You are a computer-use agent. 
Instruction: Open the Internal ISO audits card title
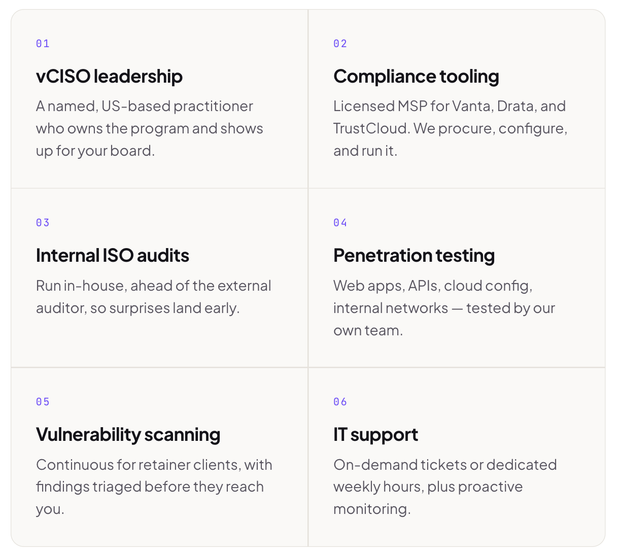112,255
